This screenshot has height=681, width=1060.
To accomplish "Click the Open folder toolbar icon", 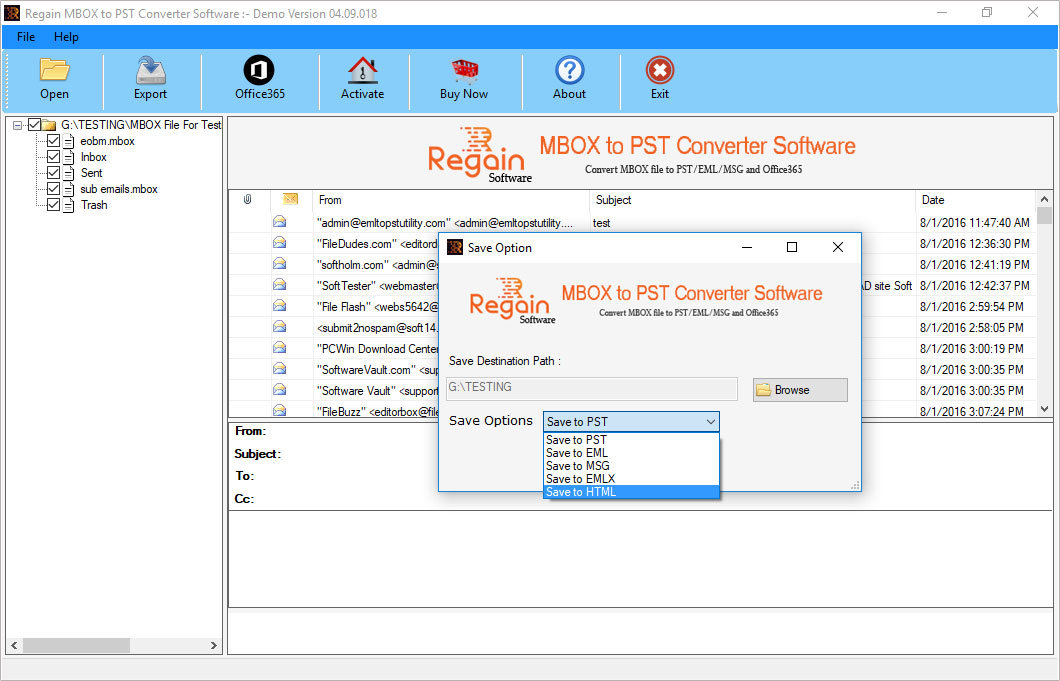I will click(x=54, y=70).
